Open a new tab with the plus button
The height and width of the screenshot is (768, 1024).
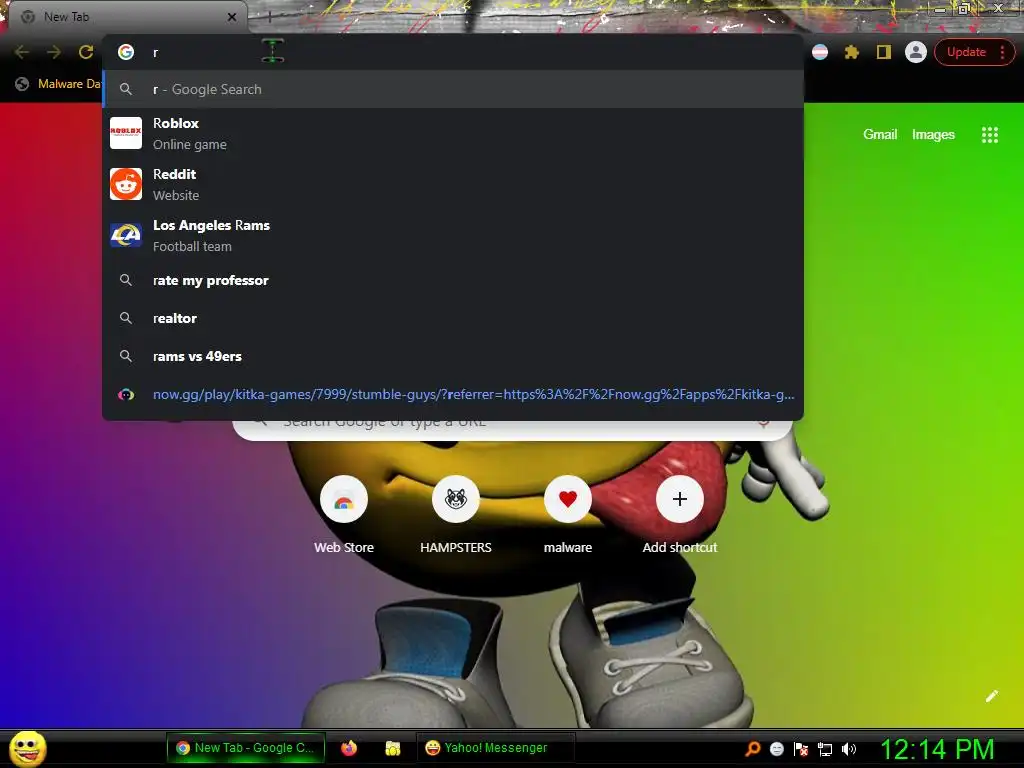click(269, 17)
